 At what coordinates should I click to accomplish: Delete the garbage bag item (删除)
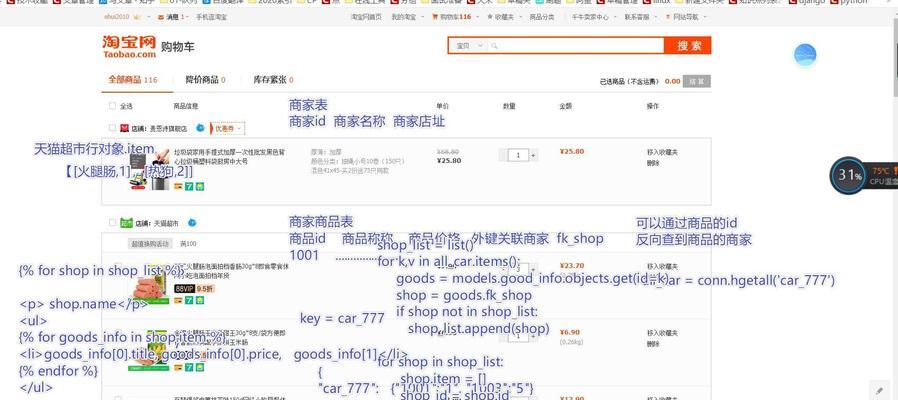(x=653, y=163)
